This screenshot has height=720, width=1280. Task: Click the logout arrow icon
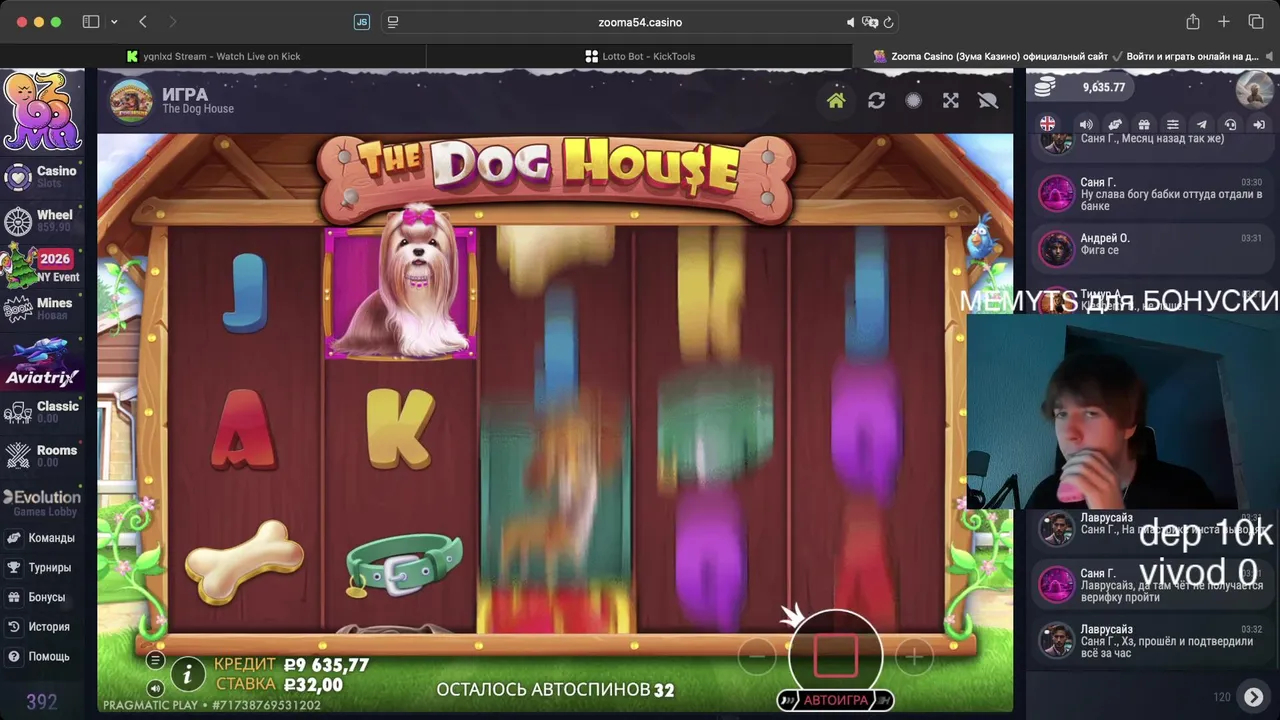click(x=1260, y=124)
